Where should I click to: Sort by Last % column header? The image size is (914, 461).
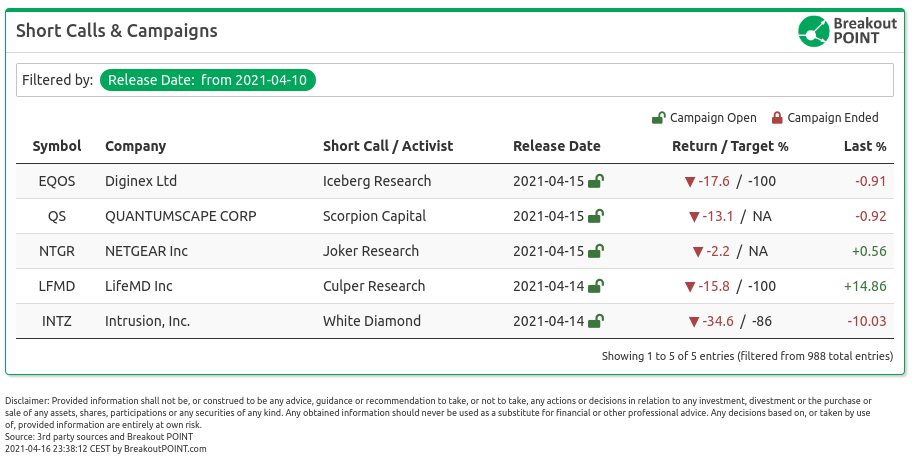tap(865, 146)
